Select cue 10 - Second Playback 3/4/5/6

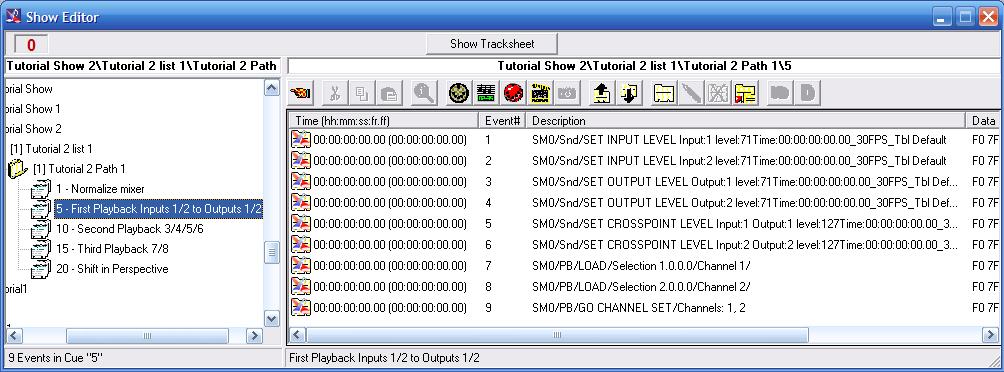click(x=130, y=229)
